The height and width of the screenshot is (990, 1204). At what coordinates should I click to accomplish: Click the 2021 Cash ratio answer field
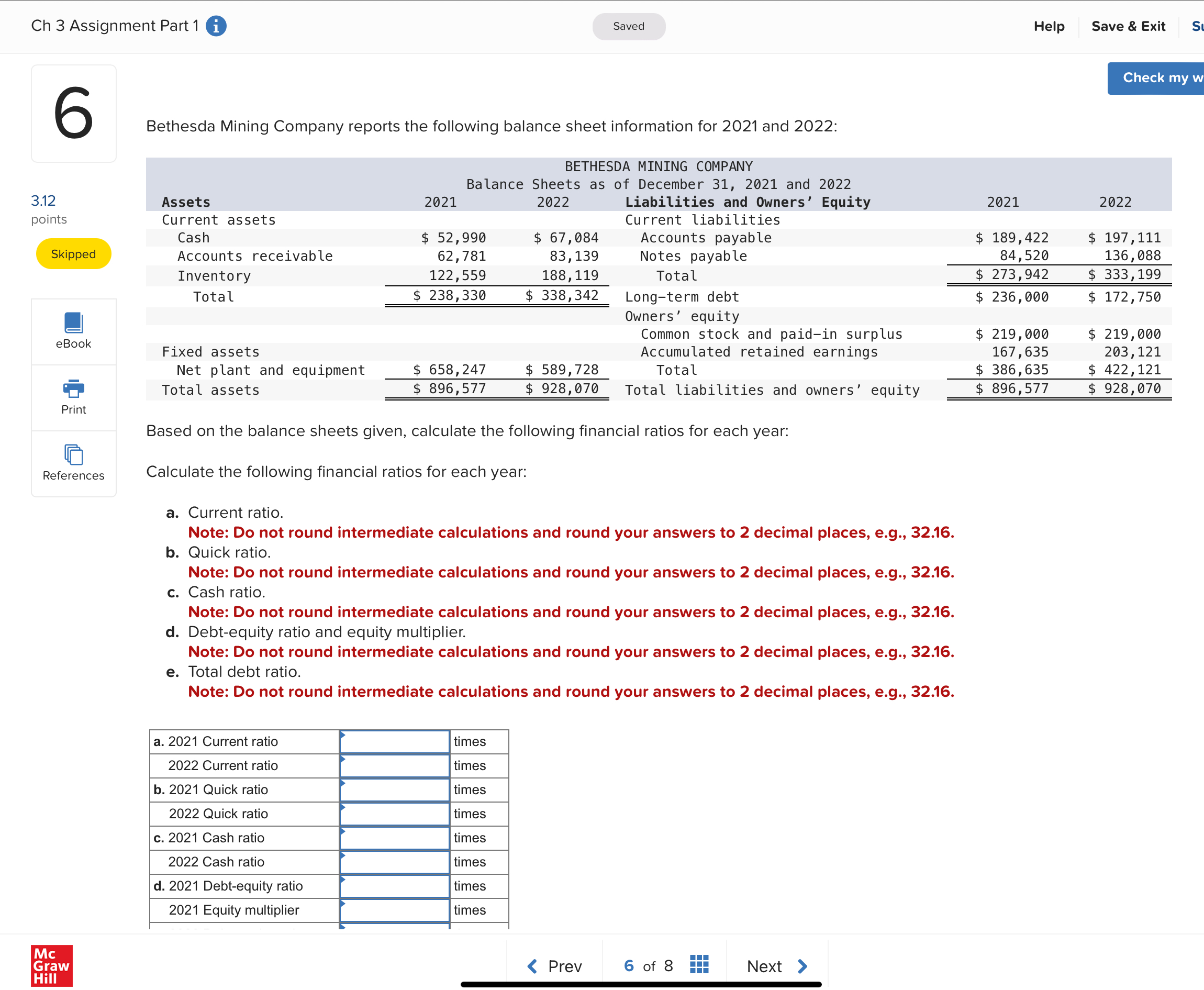(x=393, y=838)
